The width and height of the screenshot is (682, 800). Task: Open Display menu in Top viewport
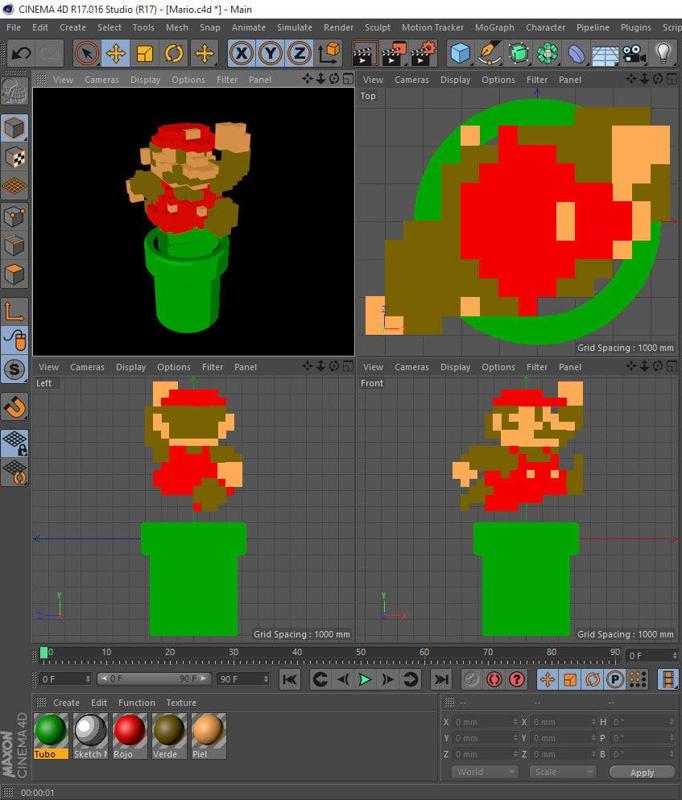[x=455, y=80]
